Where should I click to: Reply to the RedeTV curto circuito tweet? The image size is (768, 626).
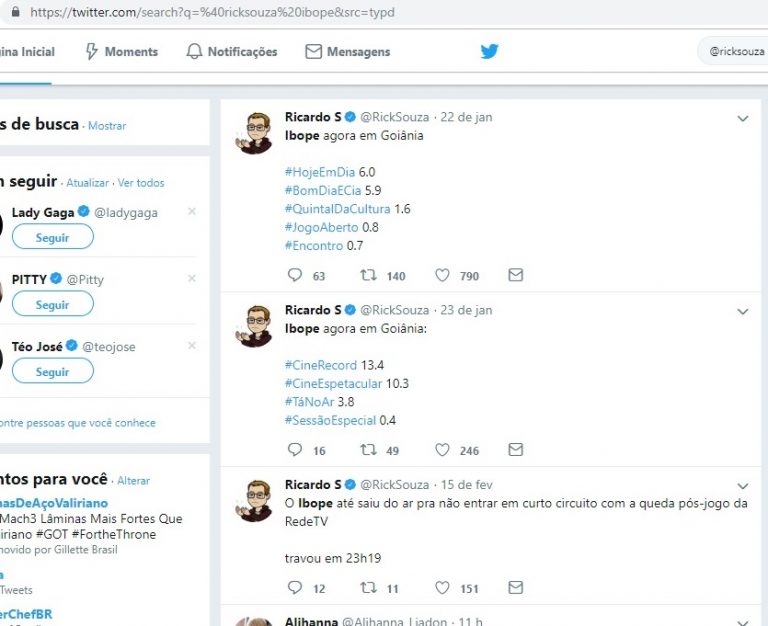click(x=294, y=588)
